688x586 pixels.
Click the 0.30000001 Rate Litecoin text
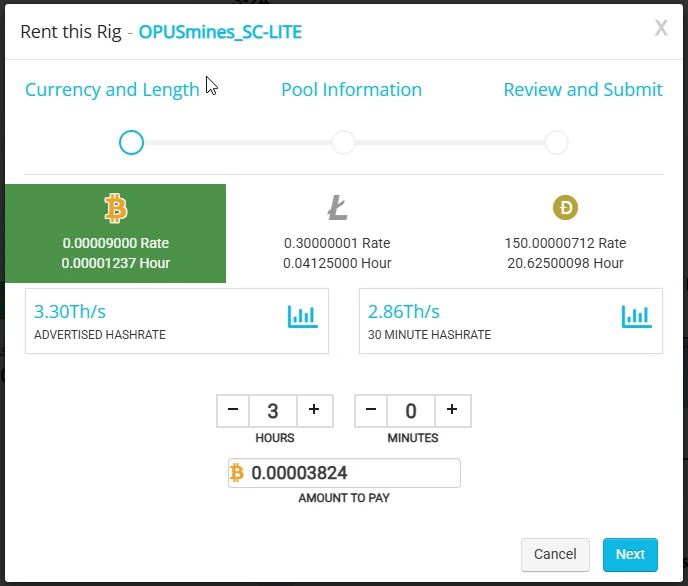click(x=337, y=243)
